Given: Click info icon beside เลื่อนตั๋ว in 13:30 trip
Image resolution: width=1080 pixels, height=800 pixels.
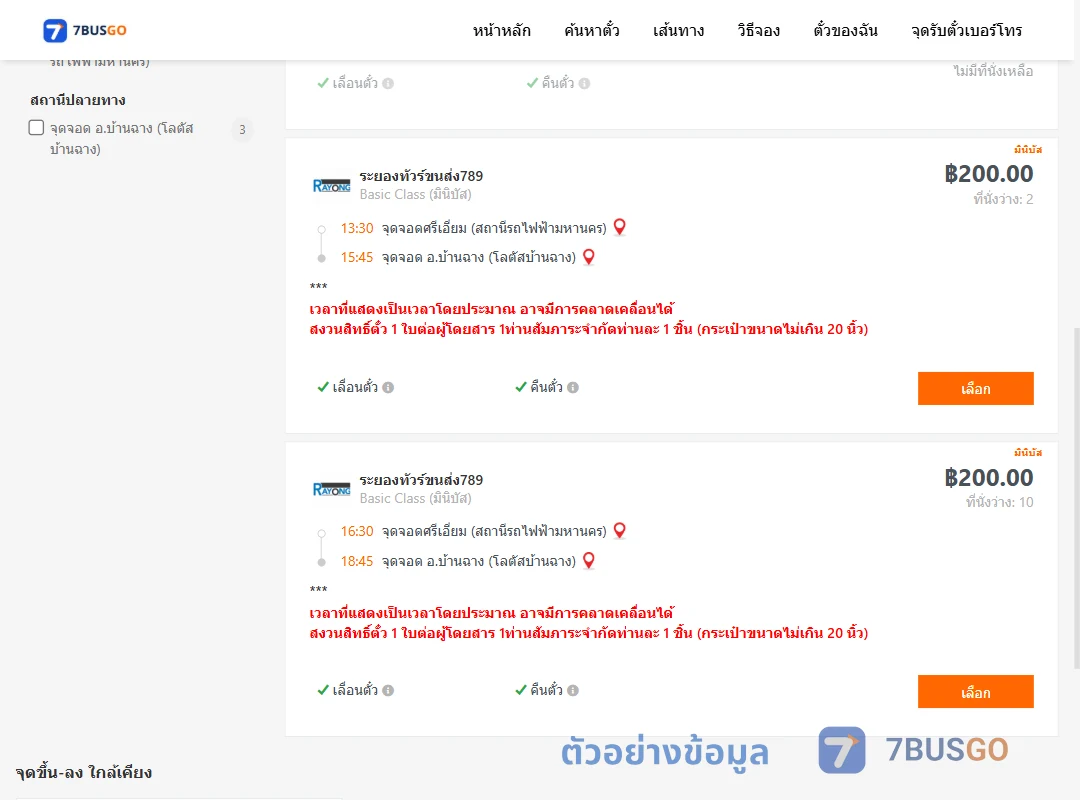Looking at the screenshot, I should (388, 387).
